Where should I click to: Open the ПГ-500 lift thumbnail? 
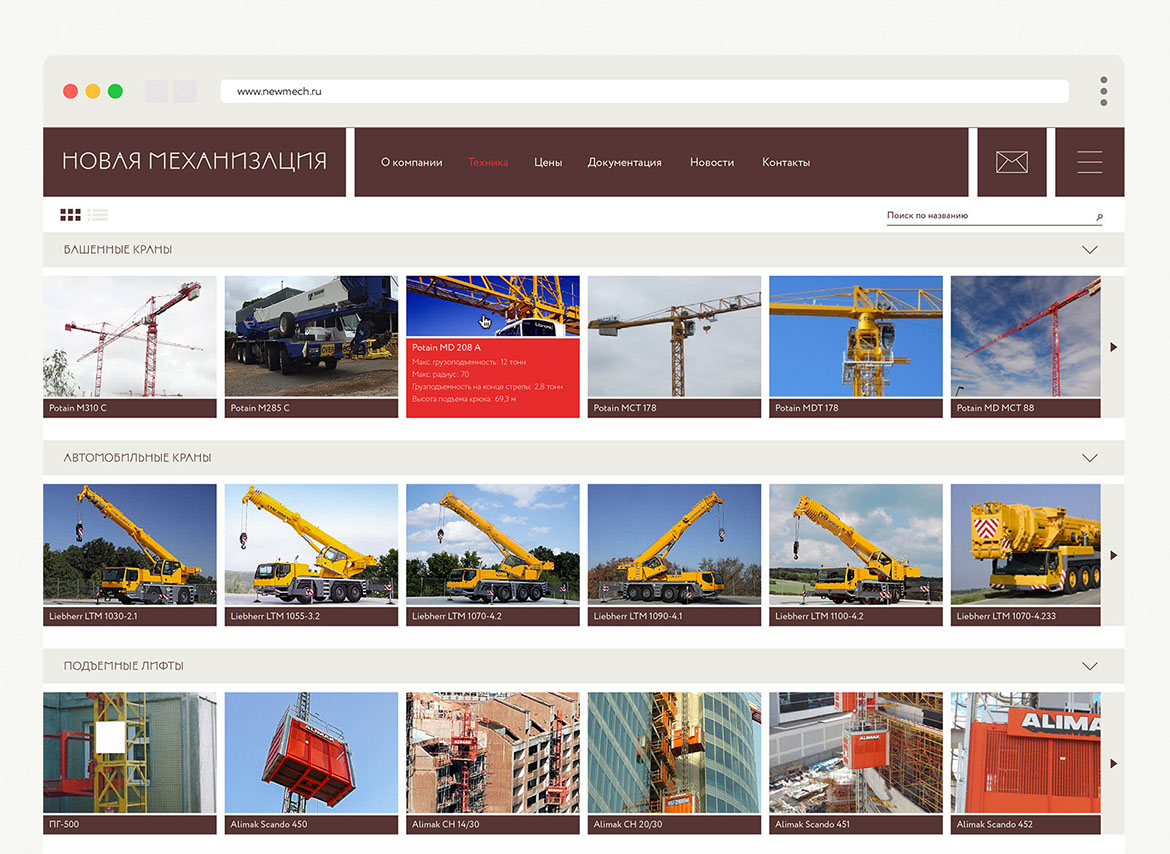tap(130, 762)
